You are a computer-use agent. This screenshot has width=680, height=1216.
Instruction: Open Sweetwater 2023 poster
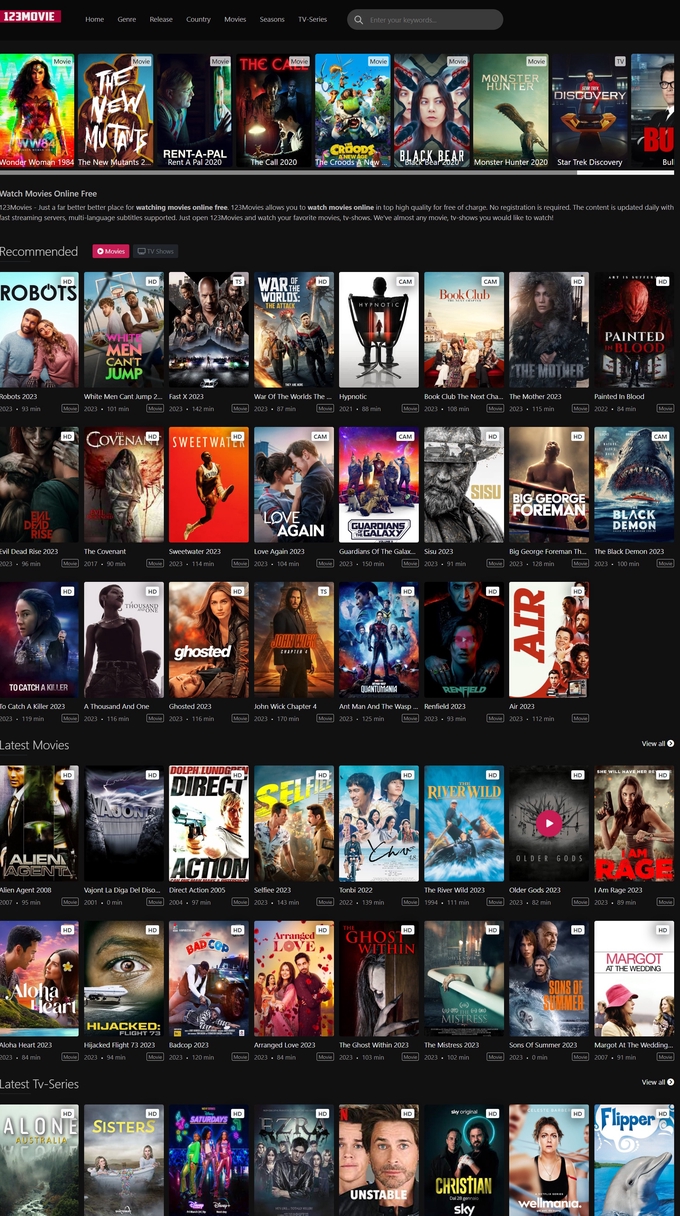(x=209, y=485)
